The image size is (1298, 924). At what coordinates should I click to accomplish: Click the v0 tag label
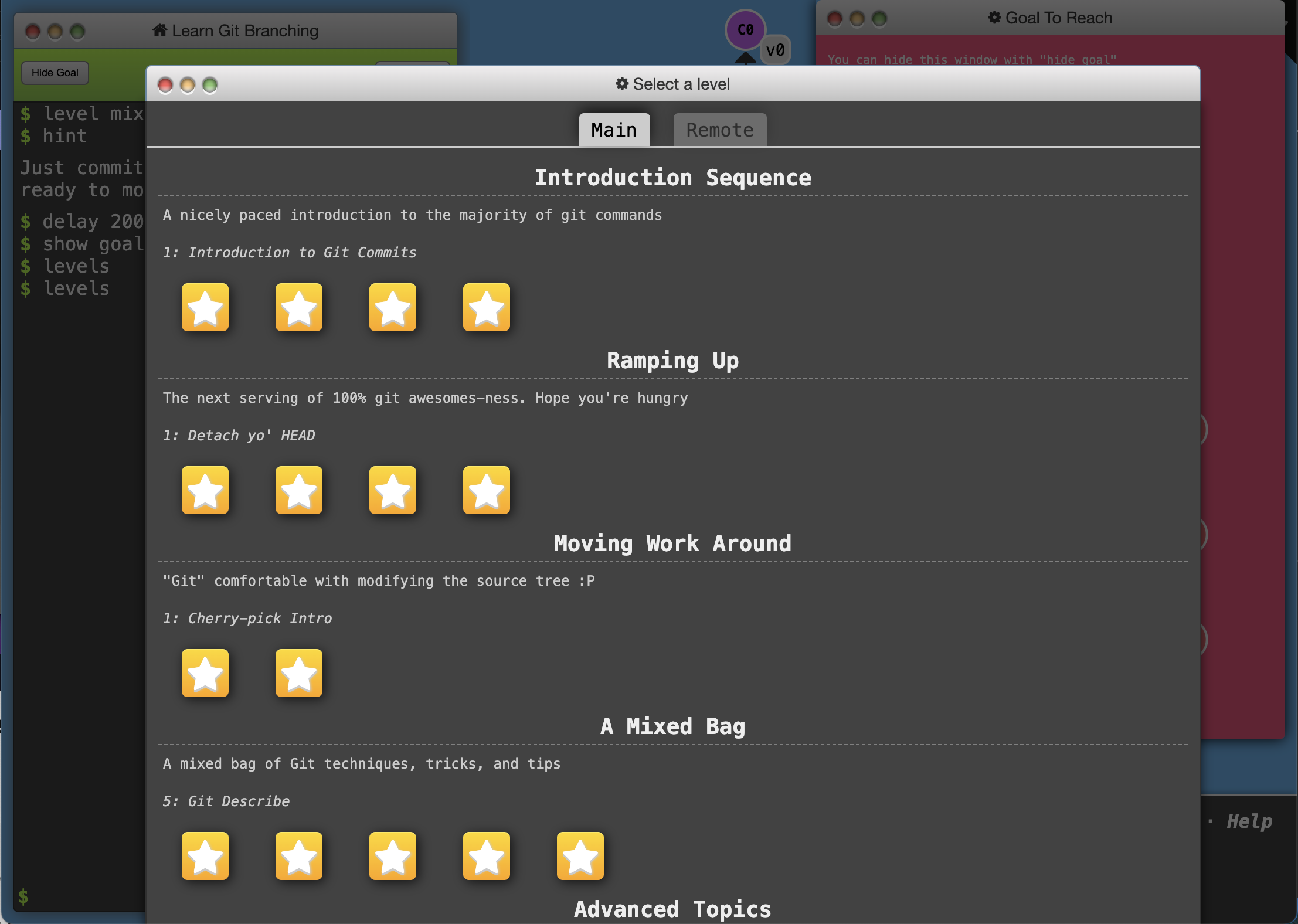(x=776, y=50)
